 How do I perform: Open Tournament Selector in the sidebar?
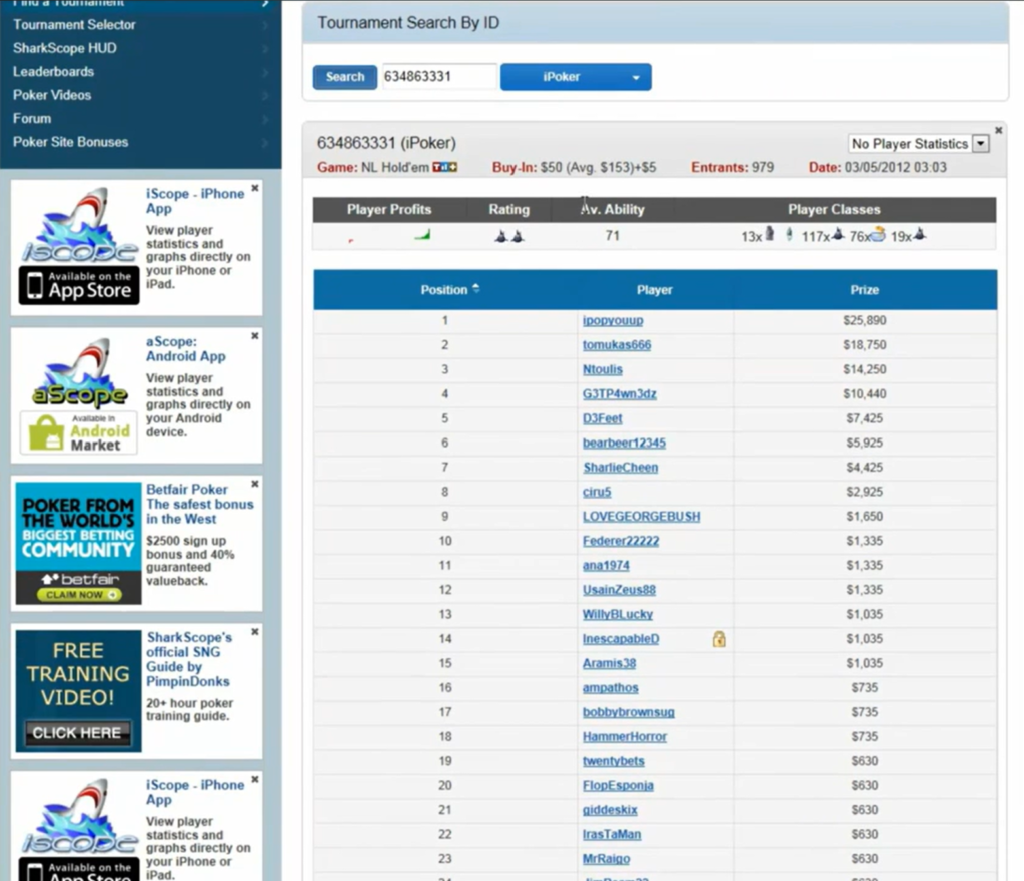(x=74, y=25)
